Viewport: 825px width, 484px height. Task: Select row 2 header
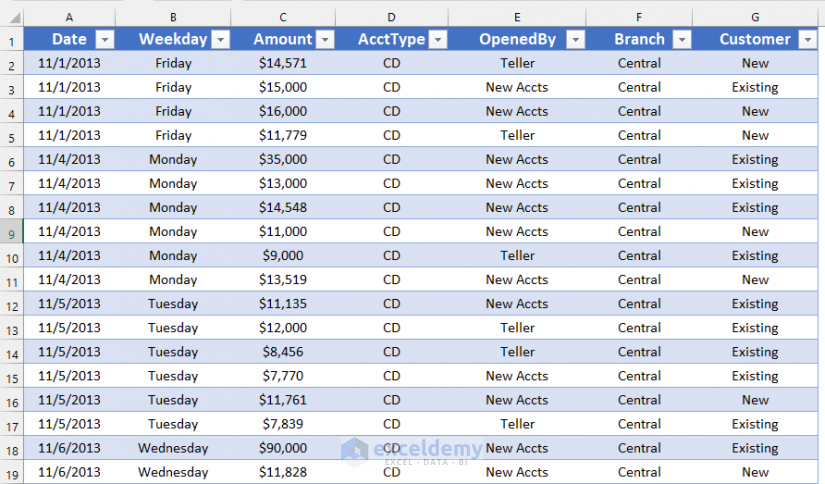tap(12, 63)
